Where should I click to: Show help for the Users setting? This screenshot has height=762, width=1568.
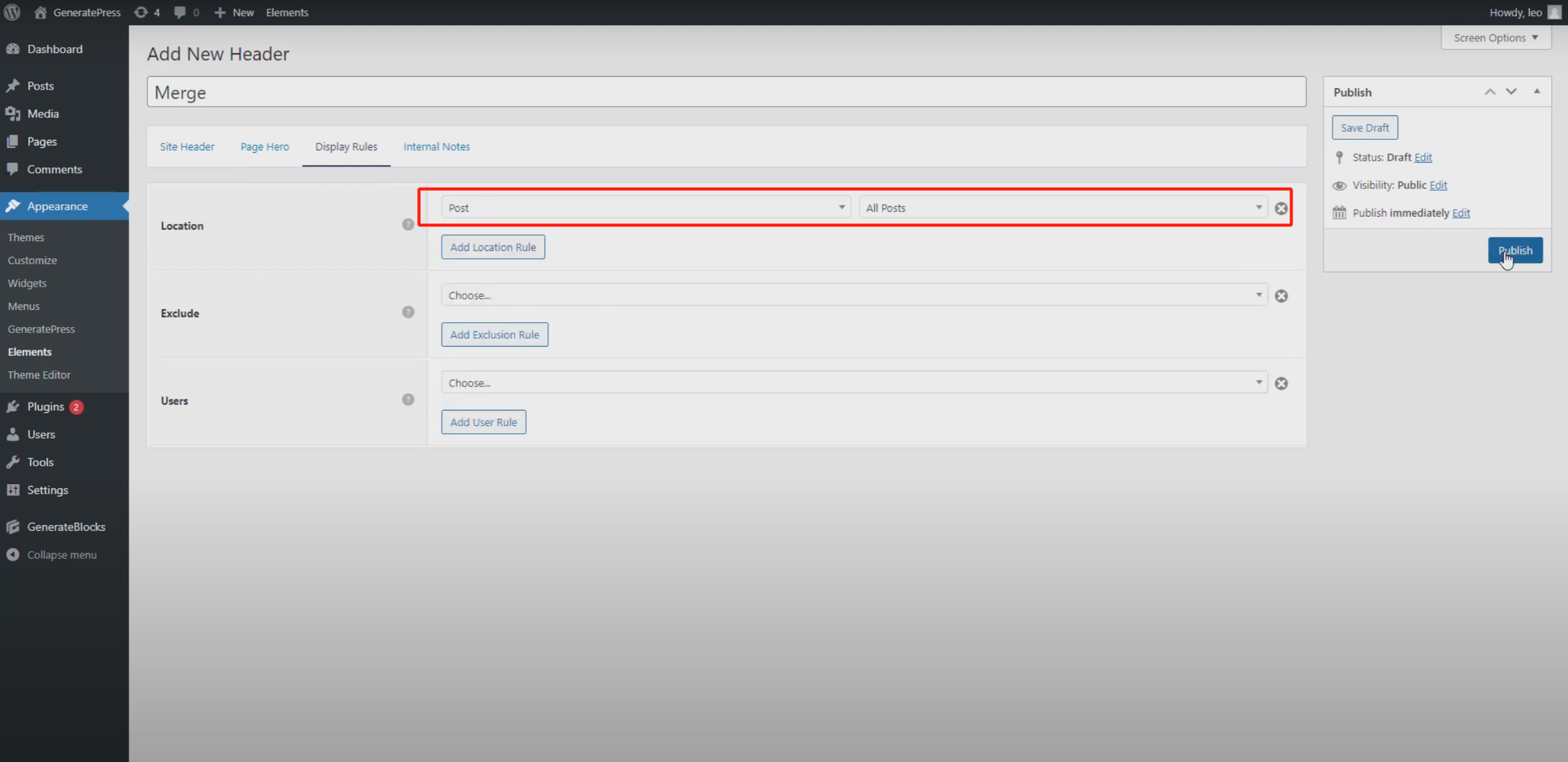point(408,400)
